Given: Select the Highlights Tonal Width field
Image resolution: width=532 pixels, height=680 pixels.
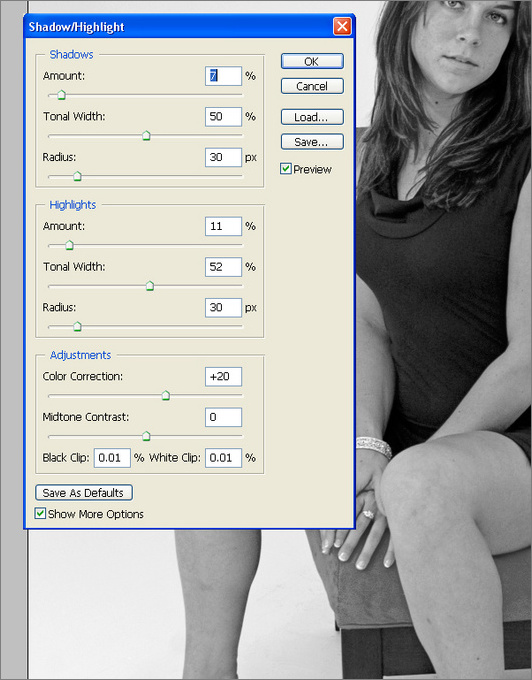Looking at the screenshot, I should (223, 267).
